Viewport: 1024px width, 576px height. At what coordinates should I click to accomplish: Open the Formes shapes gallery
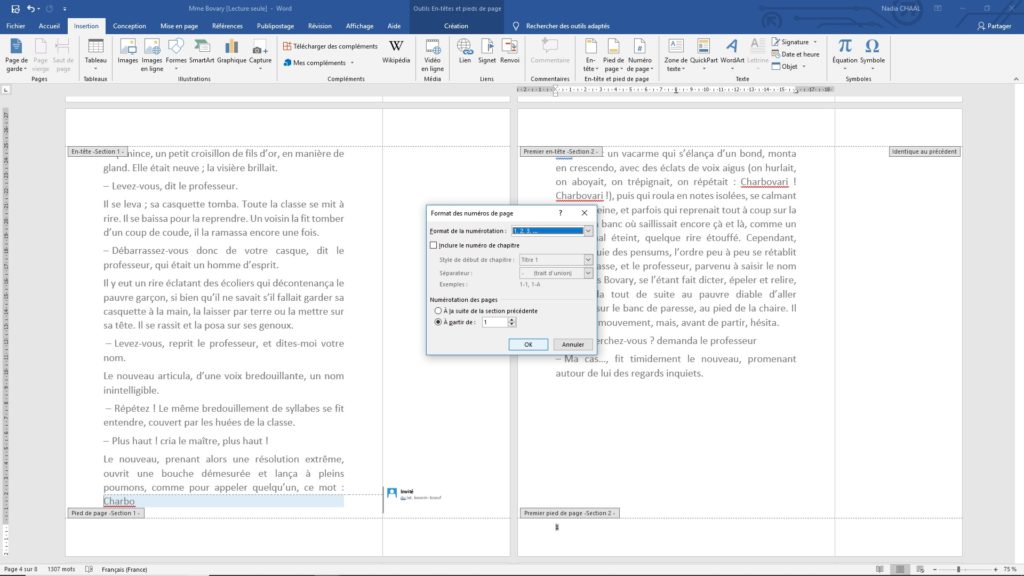point(176,55)
